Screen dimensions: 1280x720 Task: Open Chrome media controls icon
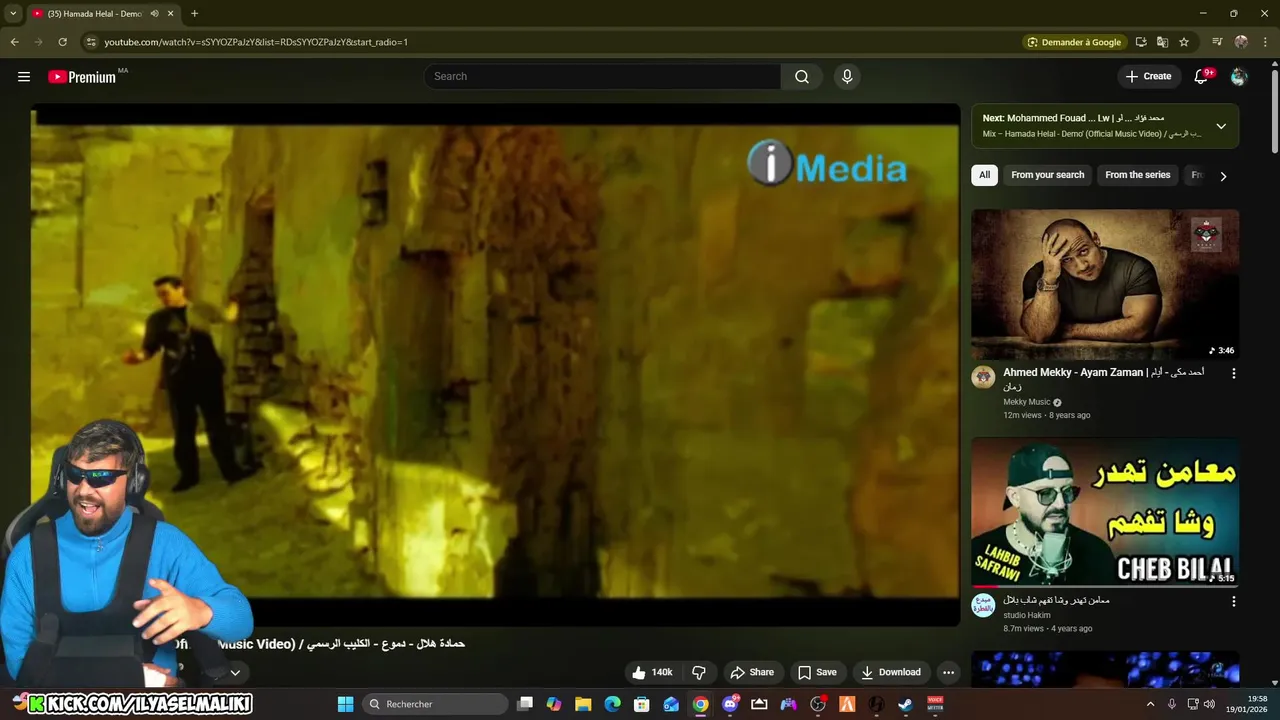pyautogui.click(x=1217, y=42)
